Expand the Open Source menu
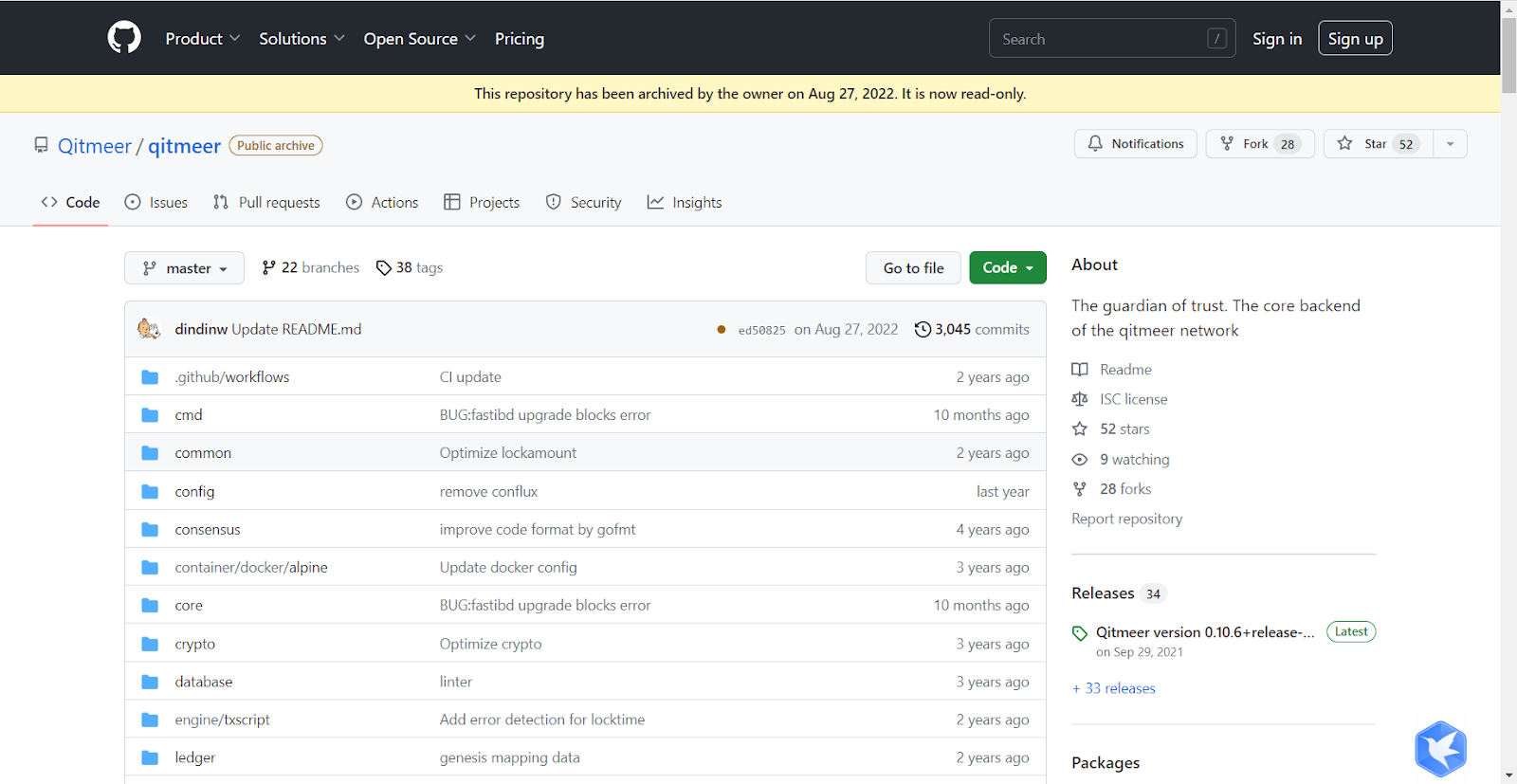 click(419, 39)
